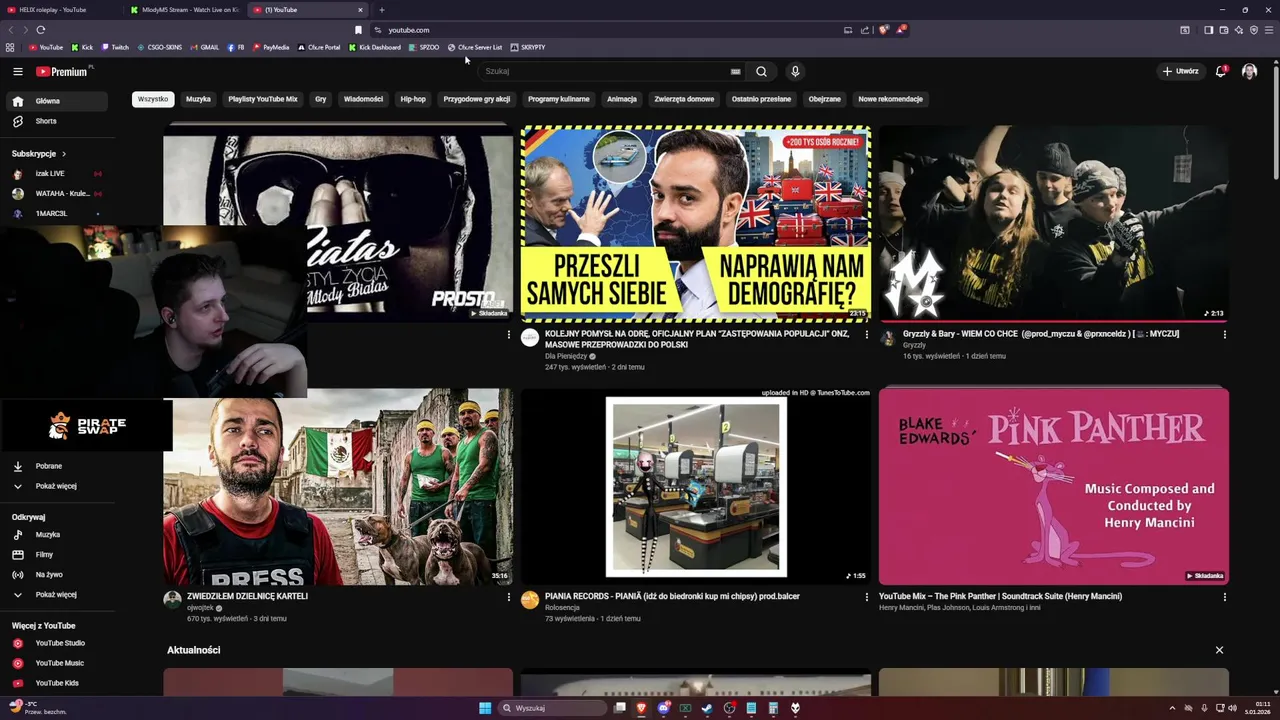Select the Gry filter chip

pyautogui.click(x=320, y=99)
